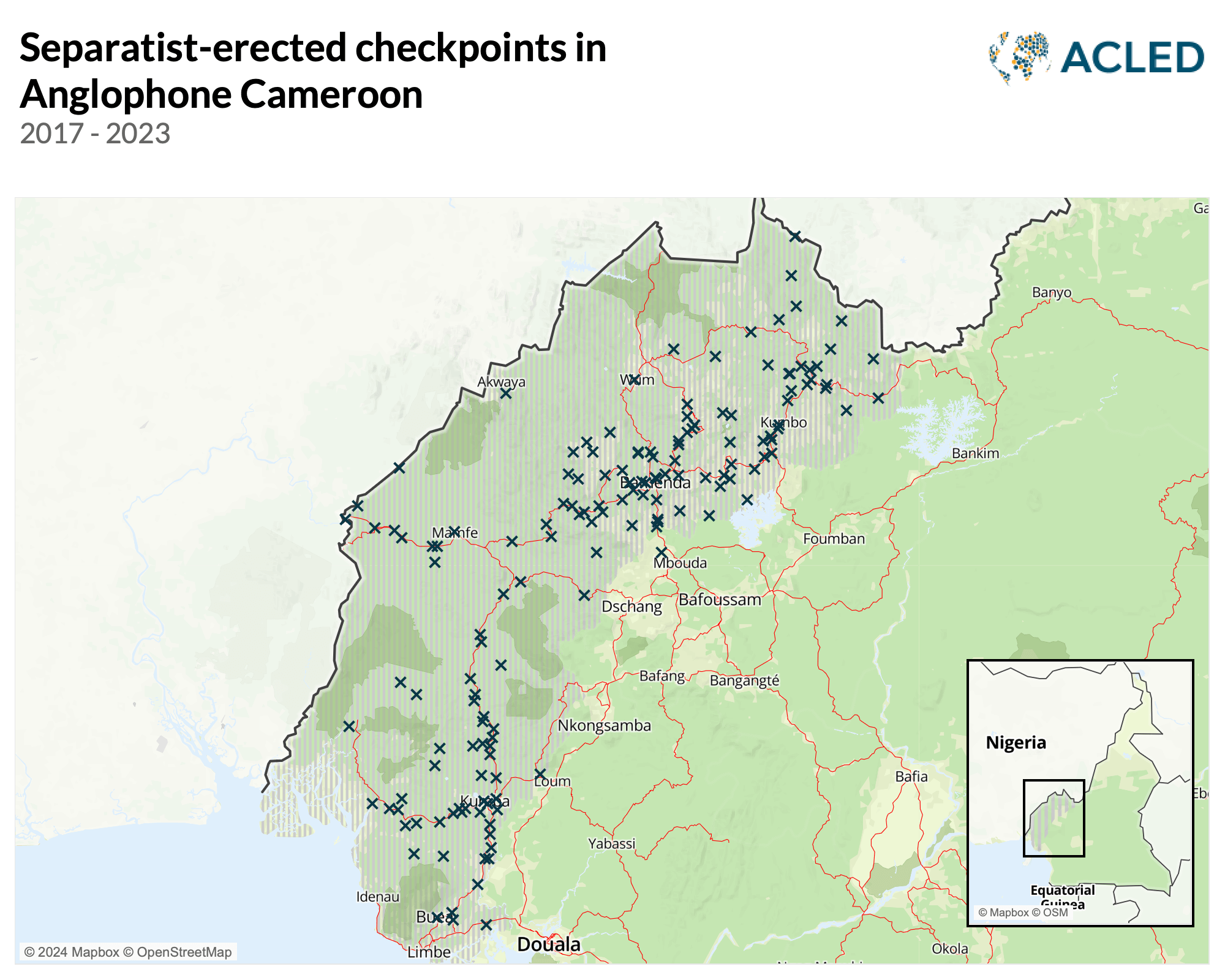Image resolution: width=1225 pixels, height=980 pixels.
Task: Open the Mapbox OpenStreetMap attribution
Action: pyautogui.click(x=128, y=952)
